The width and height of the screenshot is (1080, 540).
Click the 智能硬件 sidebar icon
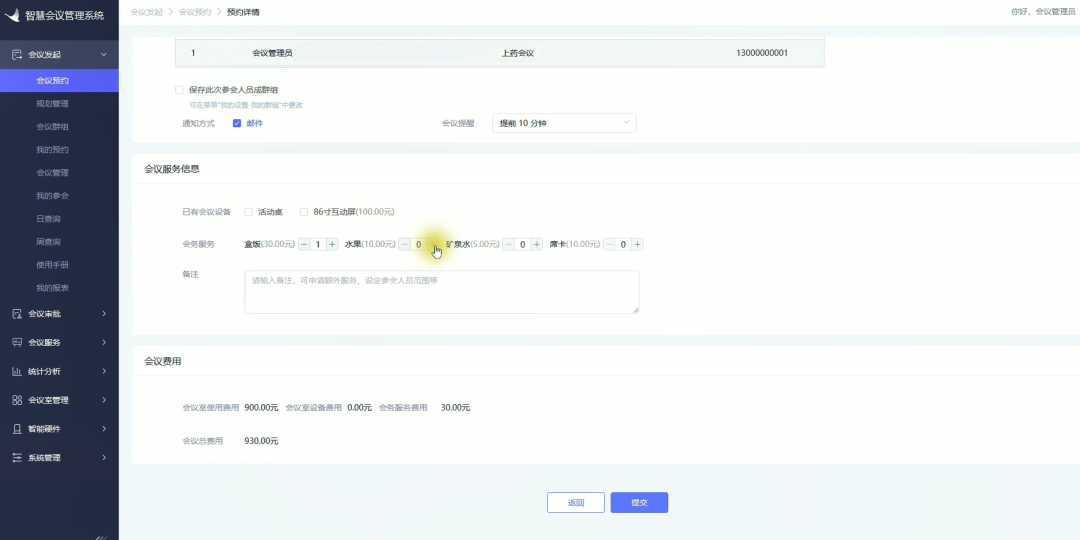[x=17, y=428]
